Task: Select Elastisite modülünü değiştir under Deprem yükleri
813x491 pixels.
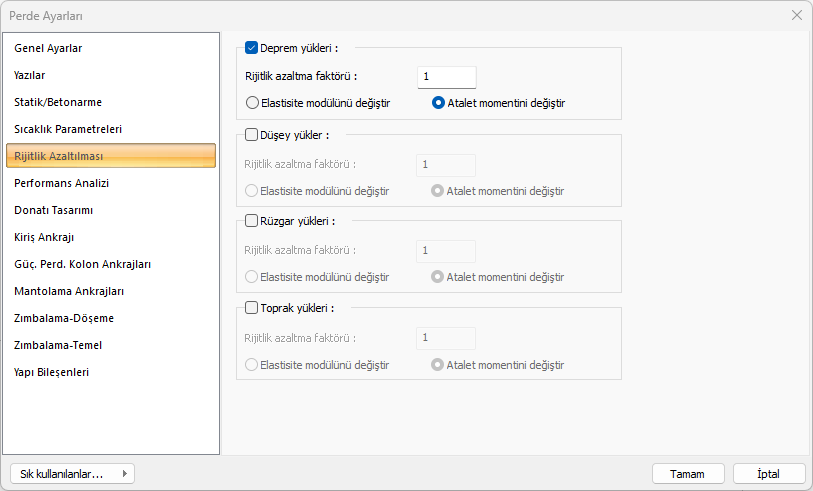Action: (252, 102)
